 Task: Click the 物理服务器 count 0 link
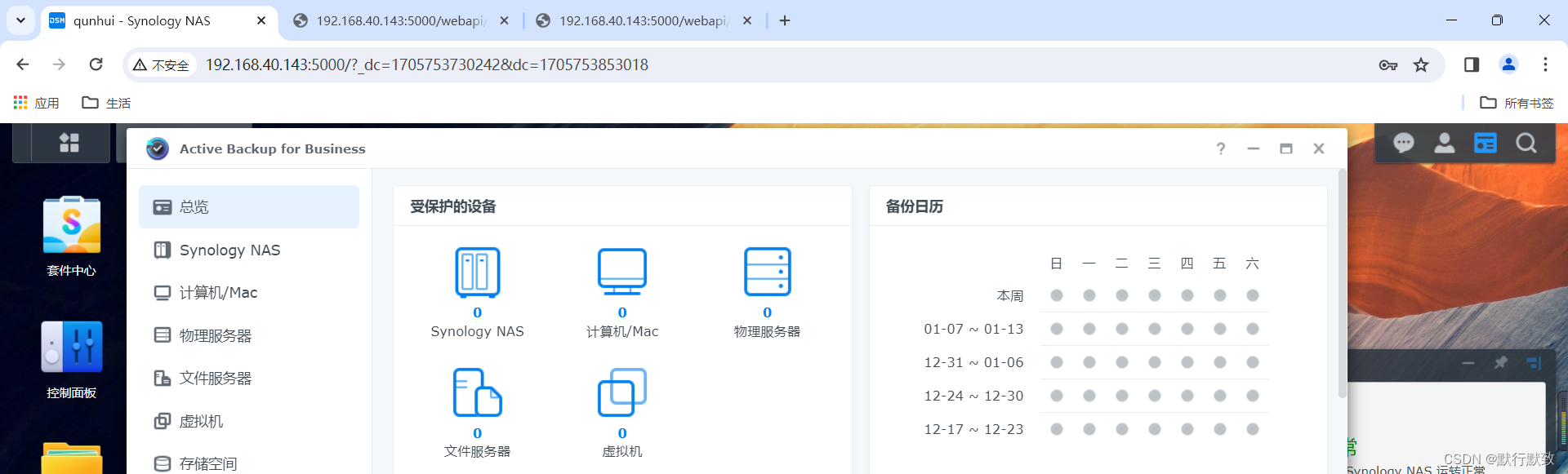coord(768,312)
